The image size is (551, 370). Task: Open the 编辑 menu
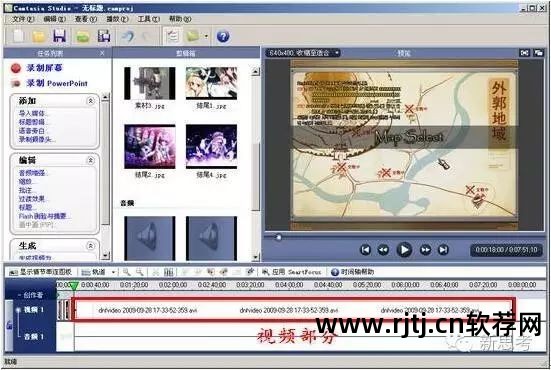(54, 19)
